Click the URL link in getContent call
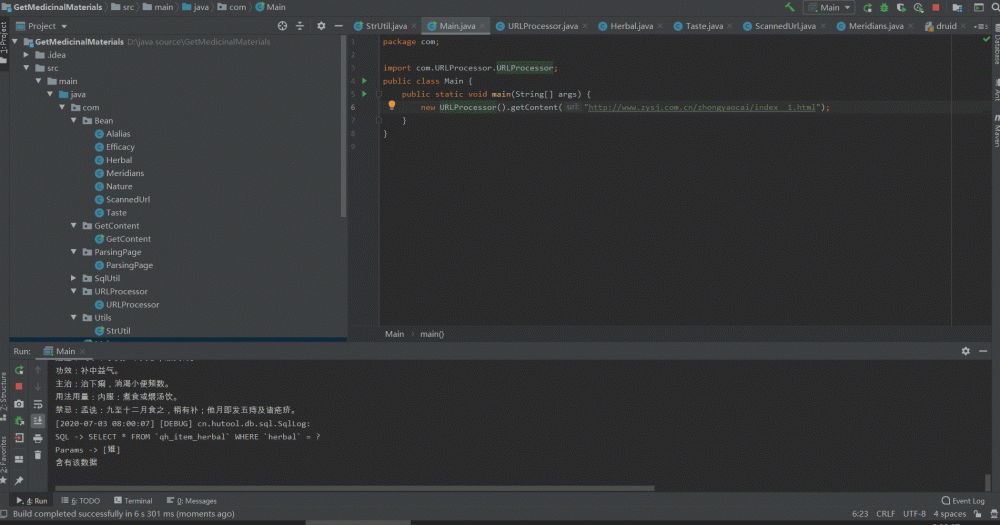 click(x=701, y=107)
